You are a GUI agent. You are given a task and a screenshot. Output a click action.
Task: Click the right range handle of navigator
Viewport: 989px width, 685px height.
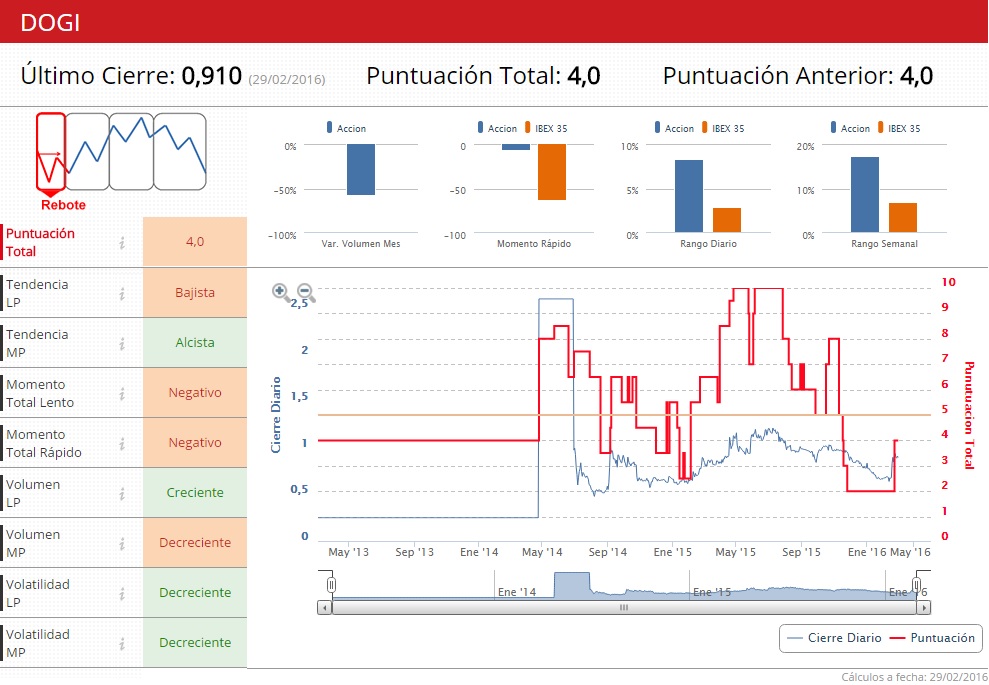[x=917, y=585]
